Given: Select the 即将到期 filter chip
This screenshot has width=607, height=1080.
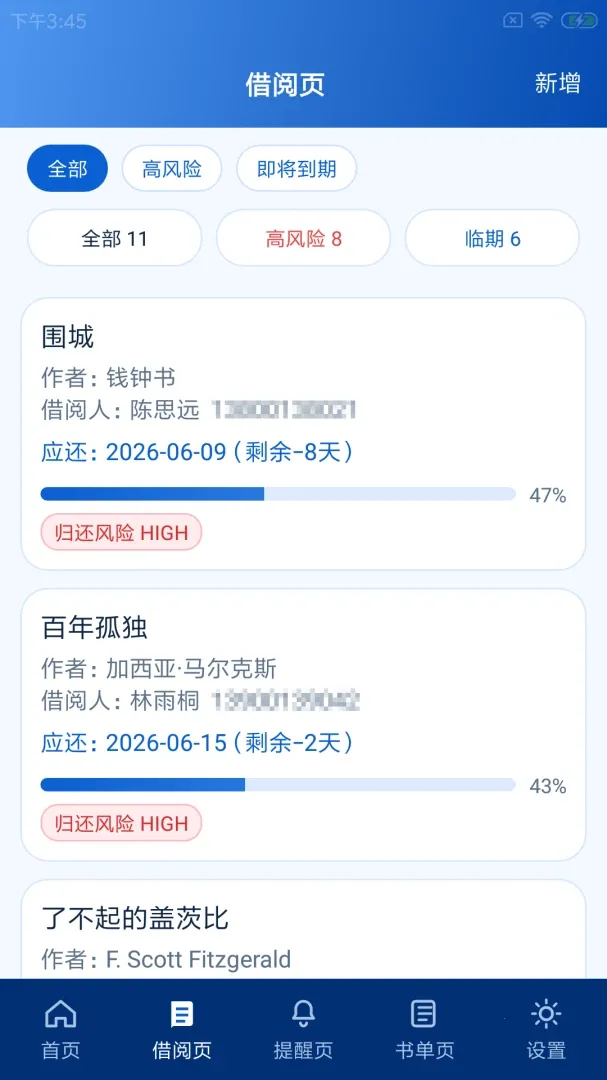Looking at the screenshot, I should tap(296, 169).
